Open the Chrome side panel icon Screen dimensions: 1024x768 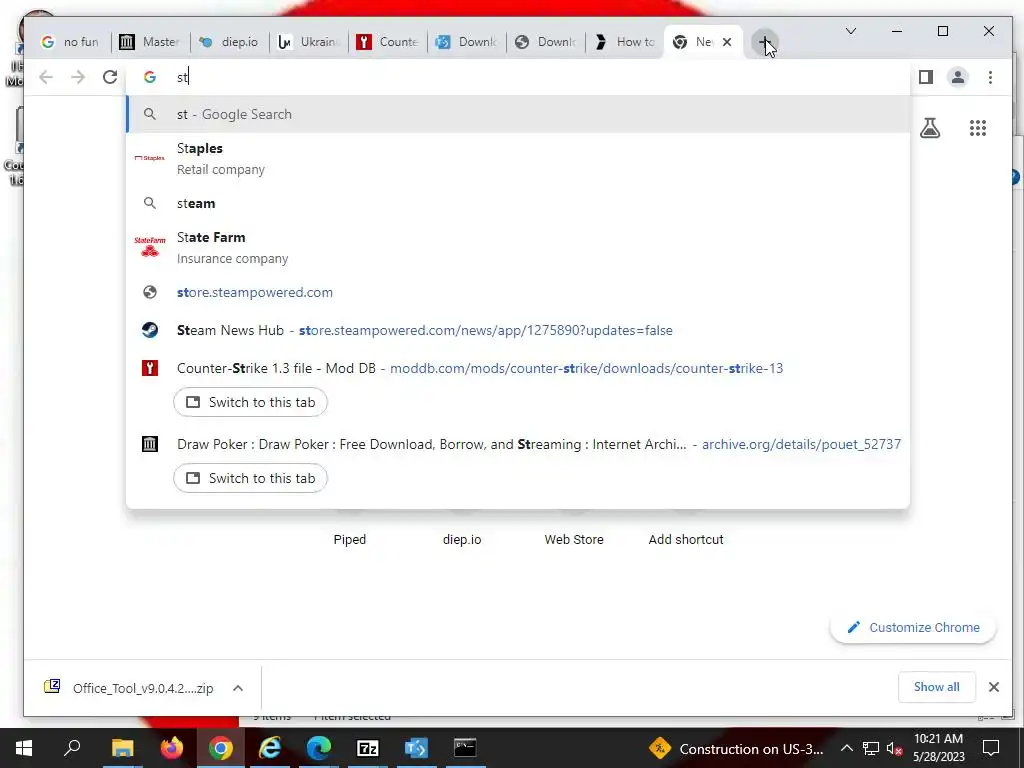925,77
